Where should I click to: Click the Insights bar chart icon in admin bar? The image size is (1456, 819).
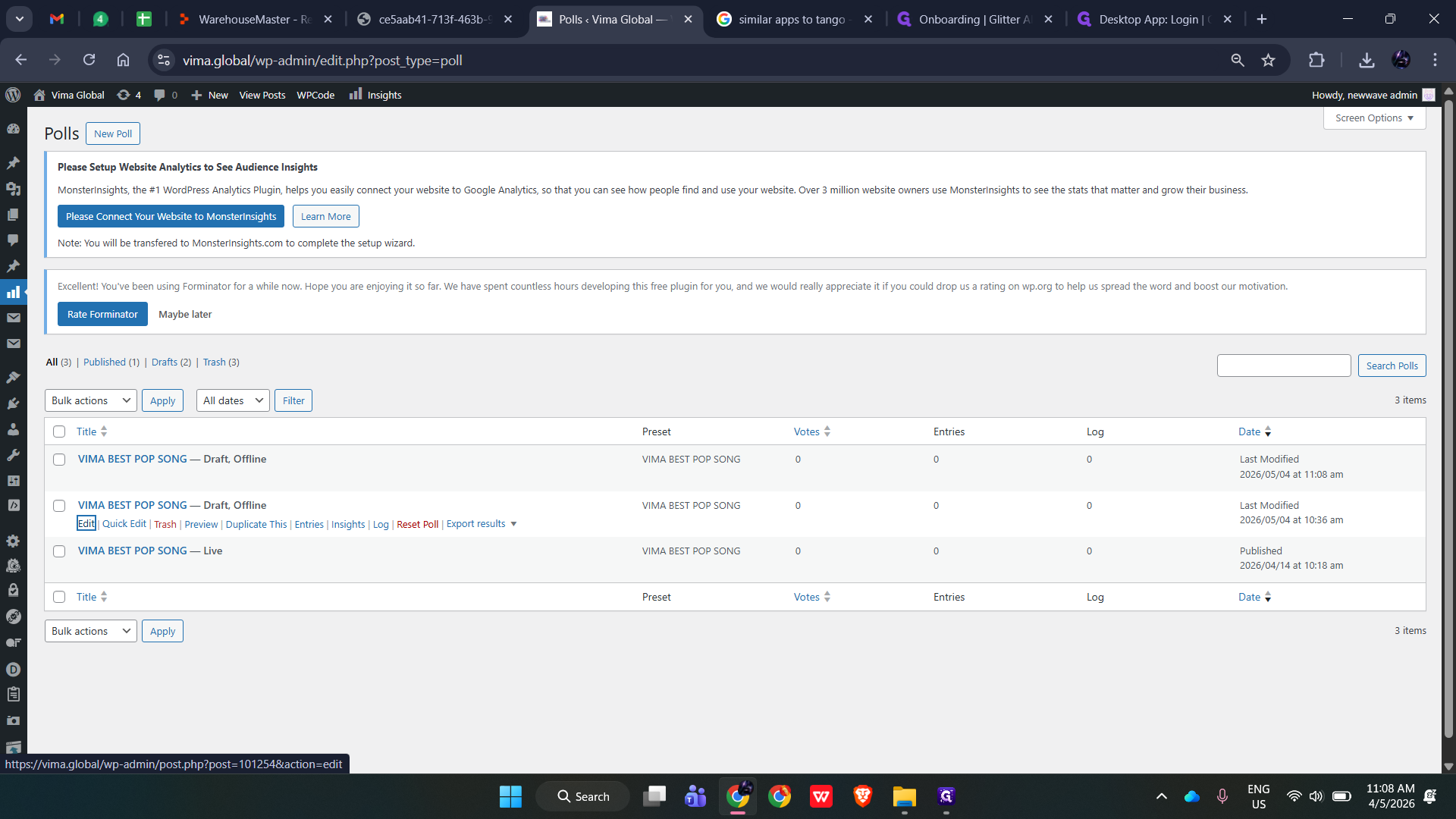click(355, 94)
